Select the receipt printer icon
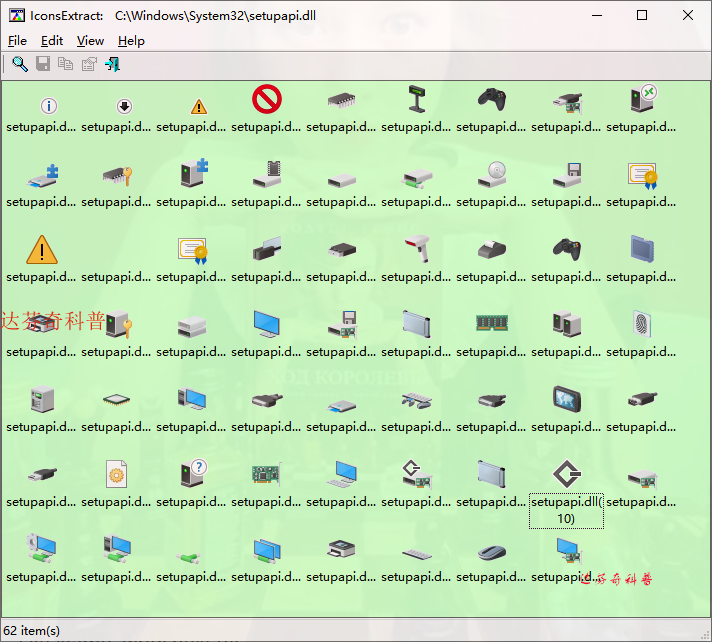This screenshot has height=642, width=712. [x=492, y=249]
